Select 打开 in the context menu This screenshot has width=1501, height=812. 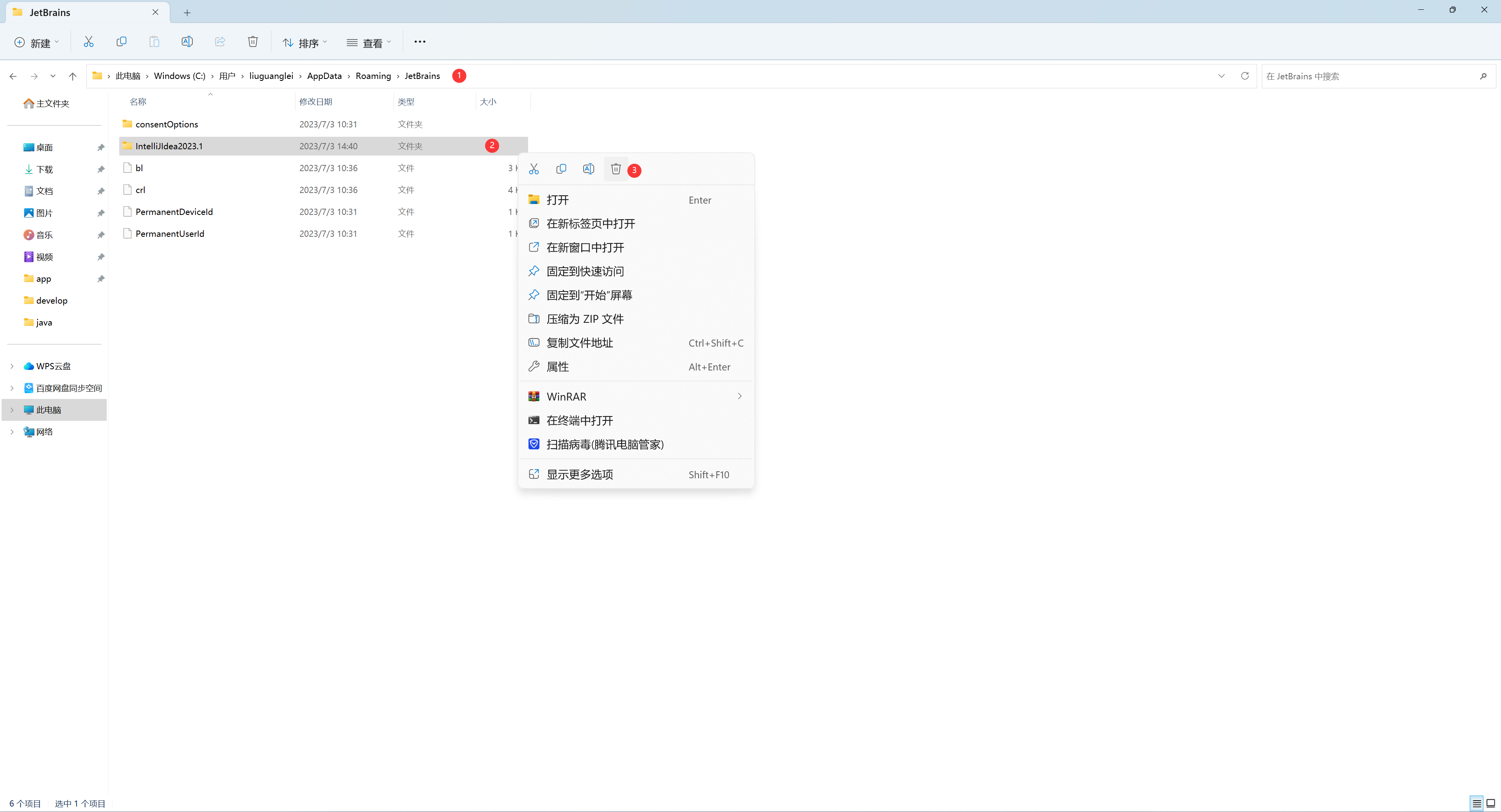(636, 200)
